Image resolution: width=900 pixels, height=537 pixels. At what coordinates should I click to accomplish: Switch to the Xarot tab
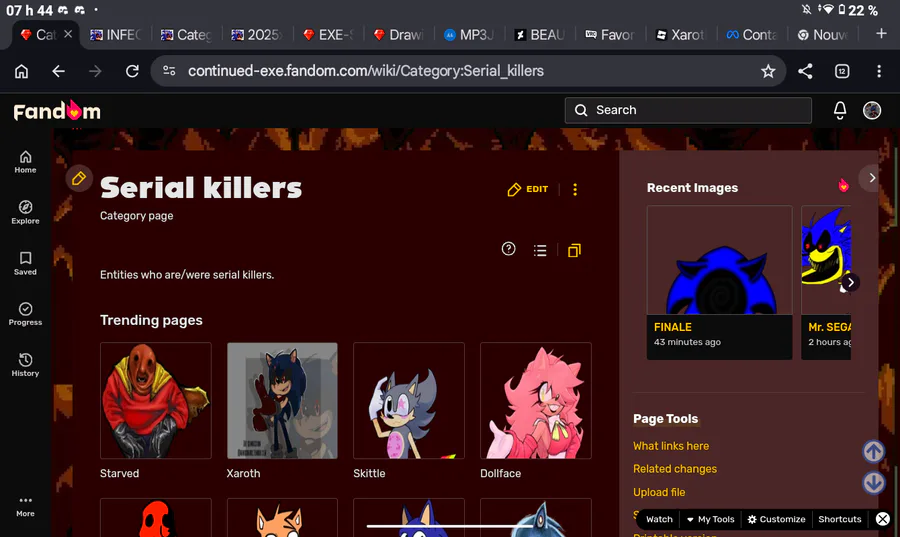tap(680, 35)
